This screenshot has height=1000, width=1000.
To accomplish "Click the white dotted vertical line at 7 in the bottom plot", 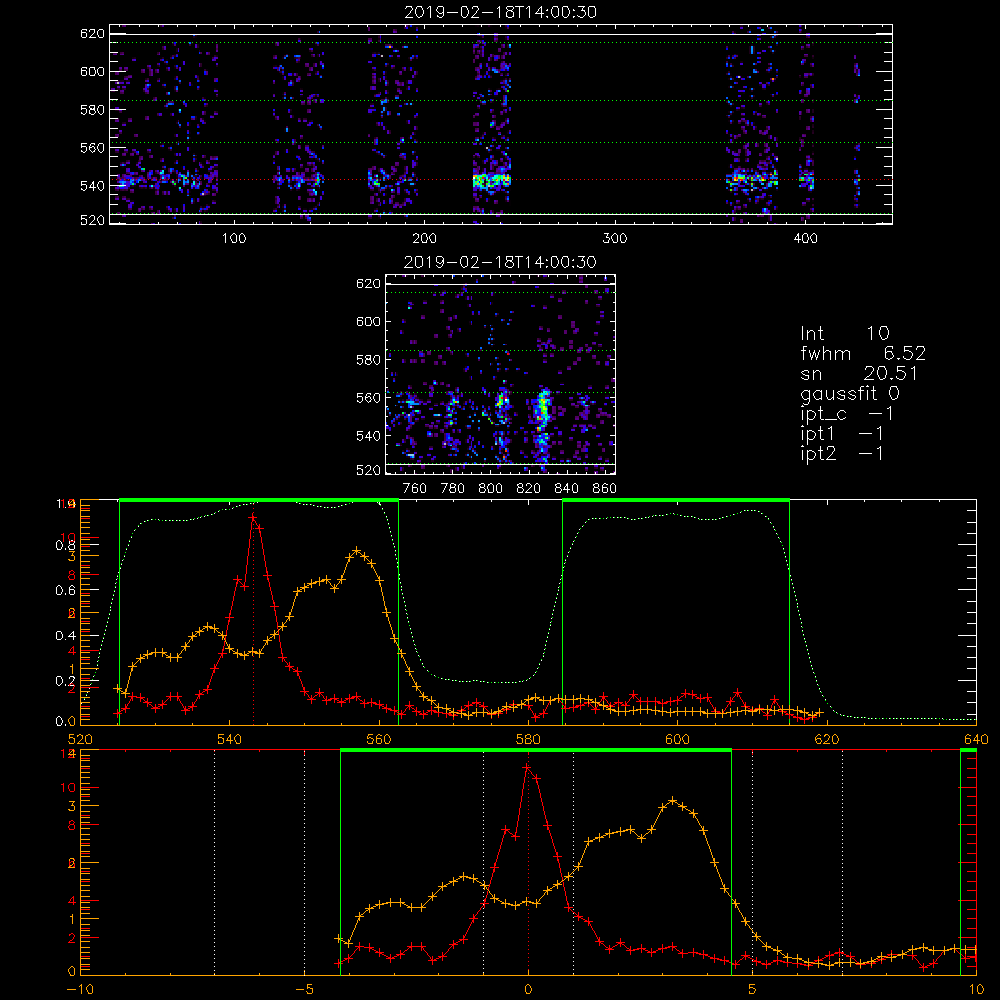I will point(842,862).
